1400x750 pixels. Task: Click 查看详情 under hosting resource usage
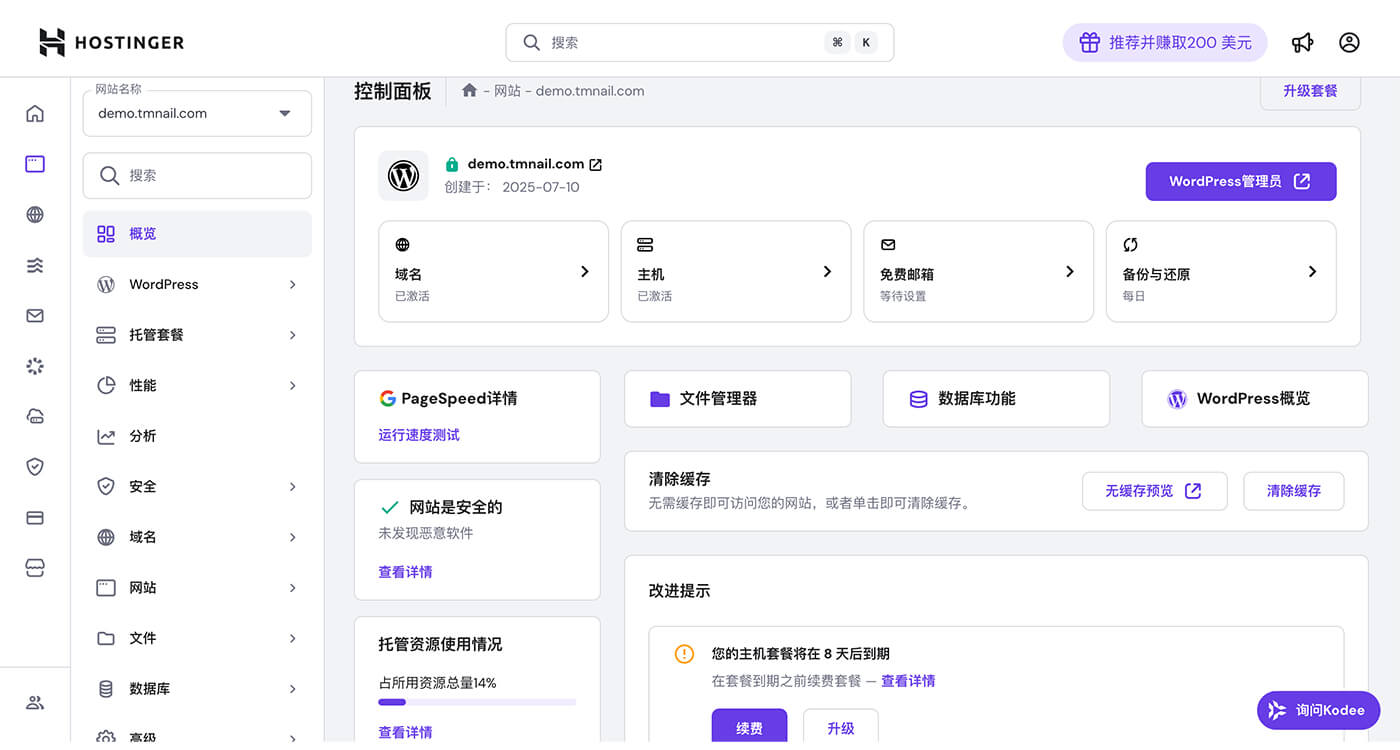coord(405,732)
